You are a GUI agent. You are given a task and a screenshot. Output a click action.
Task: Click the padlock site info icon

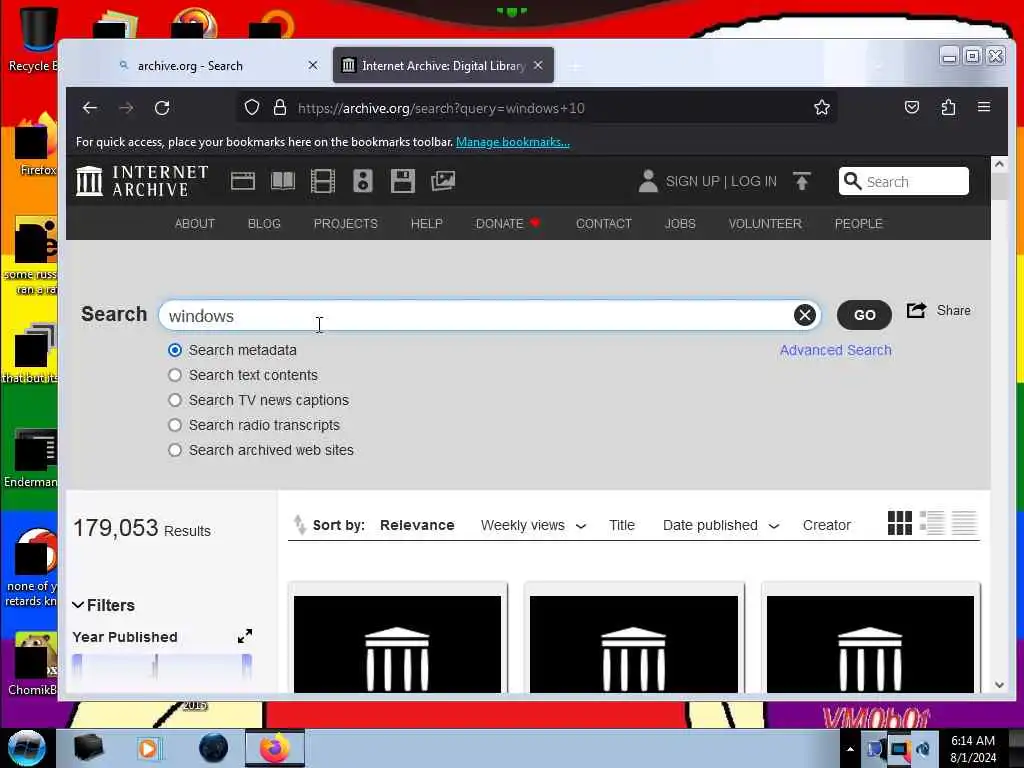[280, 108]
